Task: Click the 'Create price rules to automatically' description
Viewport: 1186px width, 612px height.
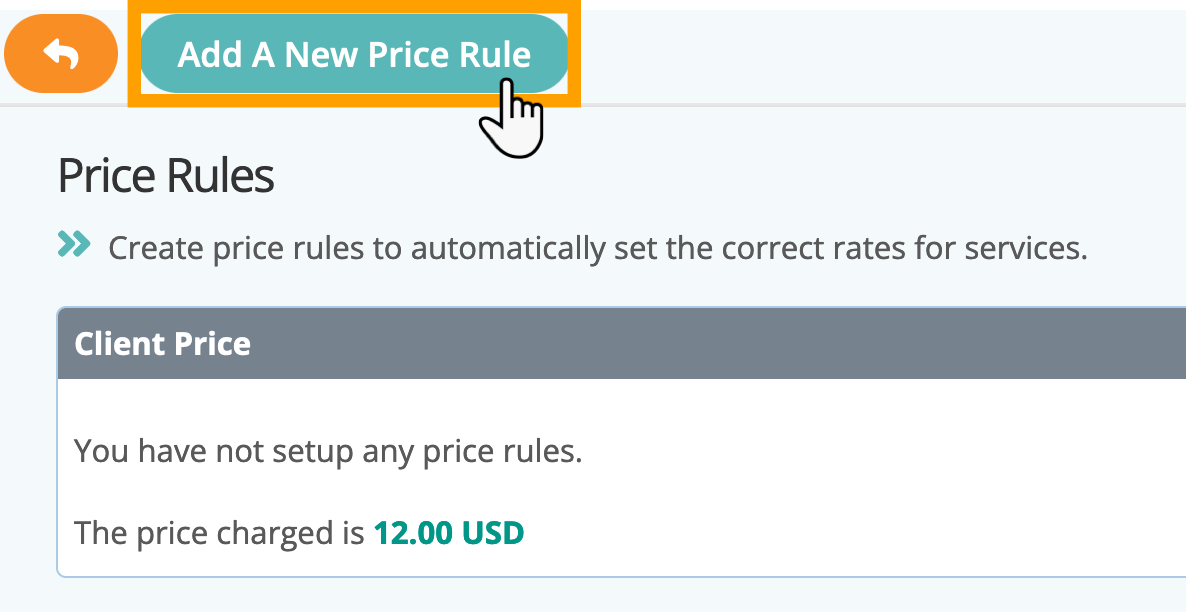Action: (598, 248)
